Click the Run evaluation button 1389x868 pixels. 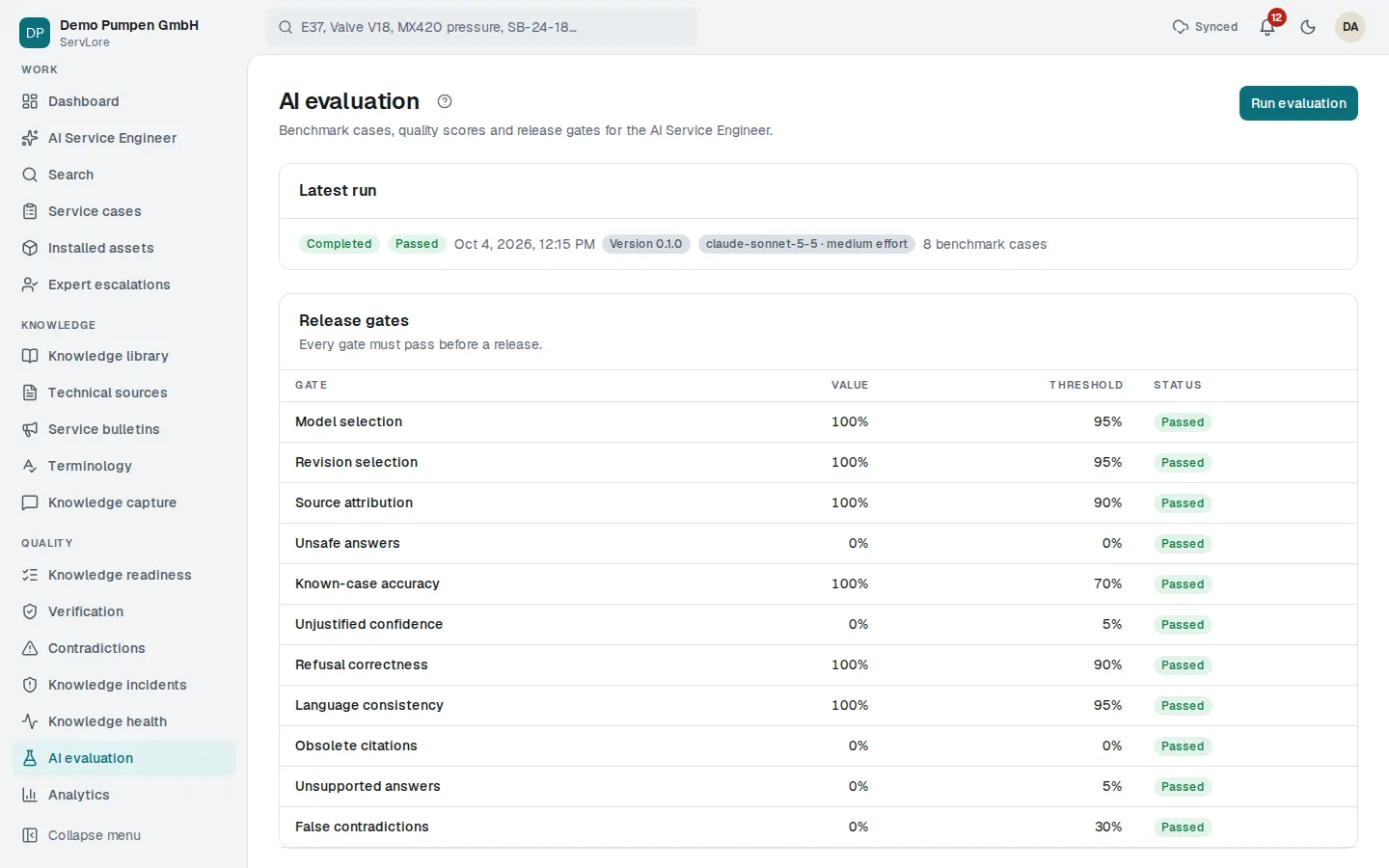[x=1298, y=103]
